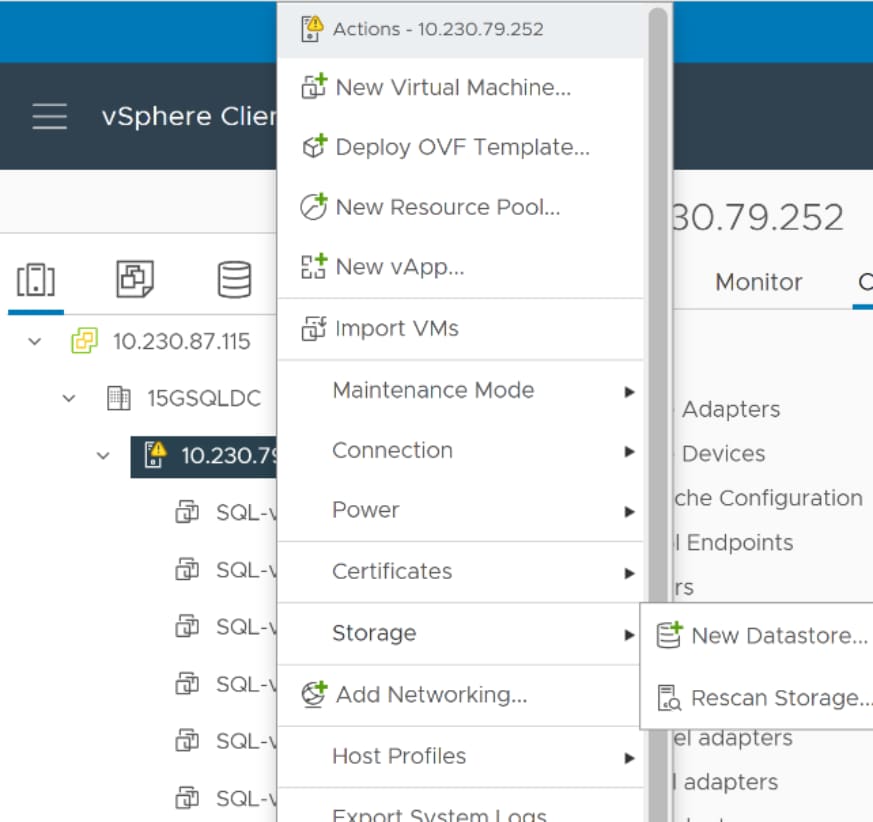
Task: Select the 10.230.87.115 tree item
Action: click(182, 341)
